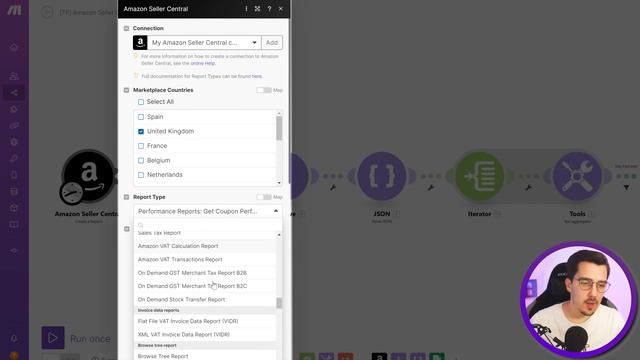Click wrench filter icon before Tools module
The width and height of the screenshot is (640, 360).
click(528, 188)
